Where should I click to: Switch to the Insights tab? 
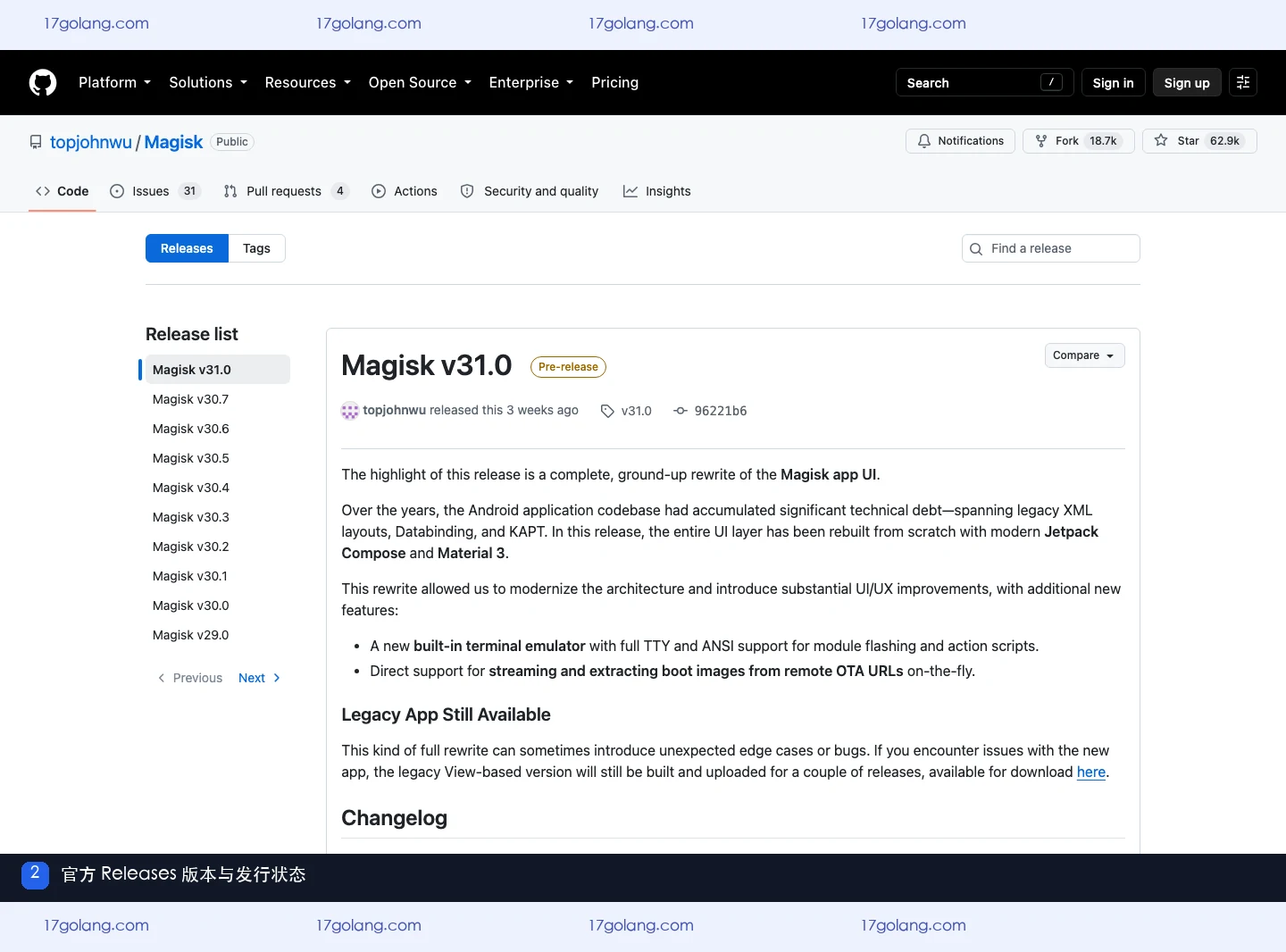pos(656,191)
